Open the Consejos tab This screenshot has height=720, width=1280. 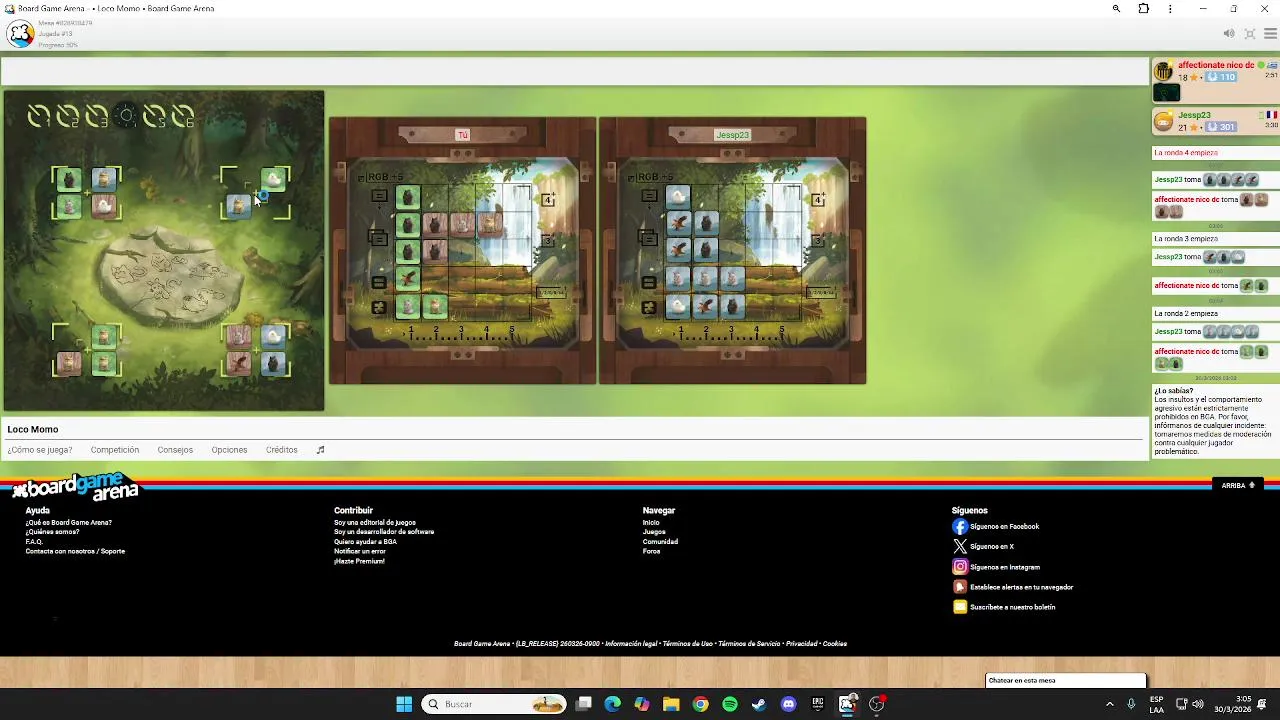[175, 450]
